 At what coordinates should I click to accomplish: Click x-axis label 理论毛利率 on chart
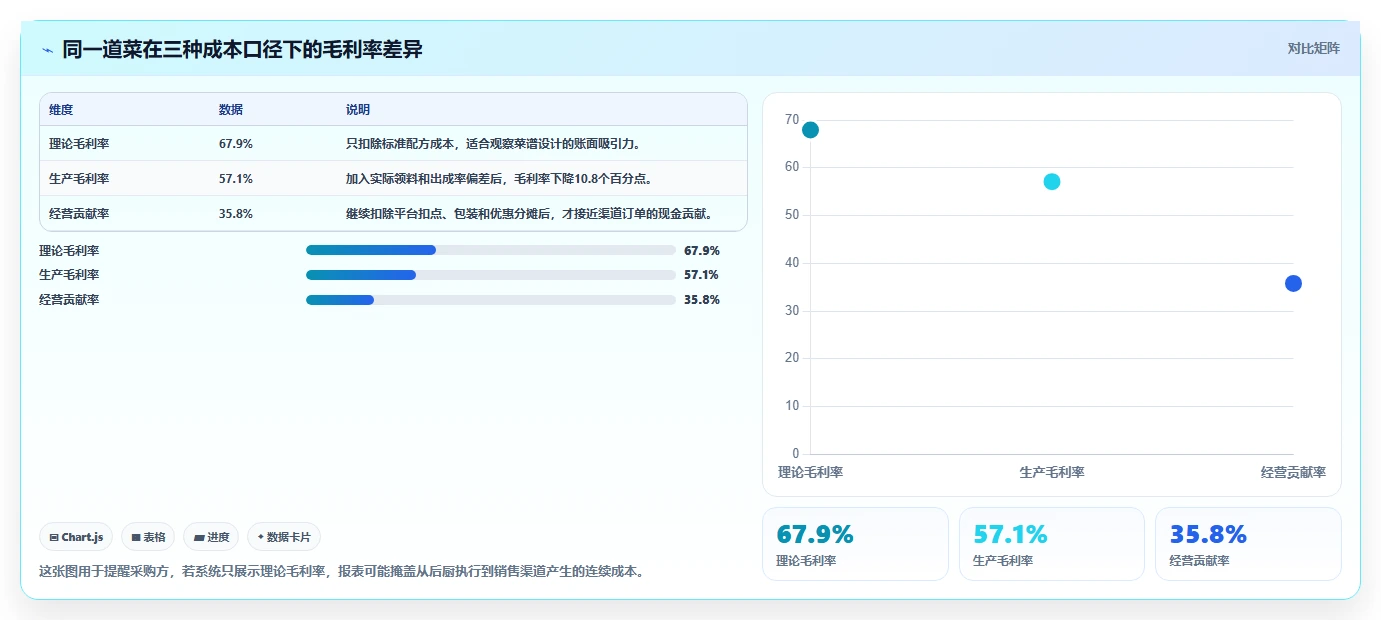point(810,472)
